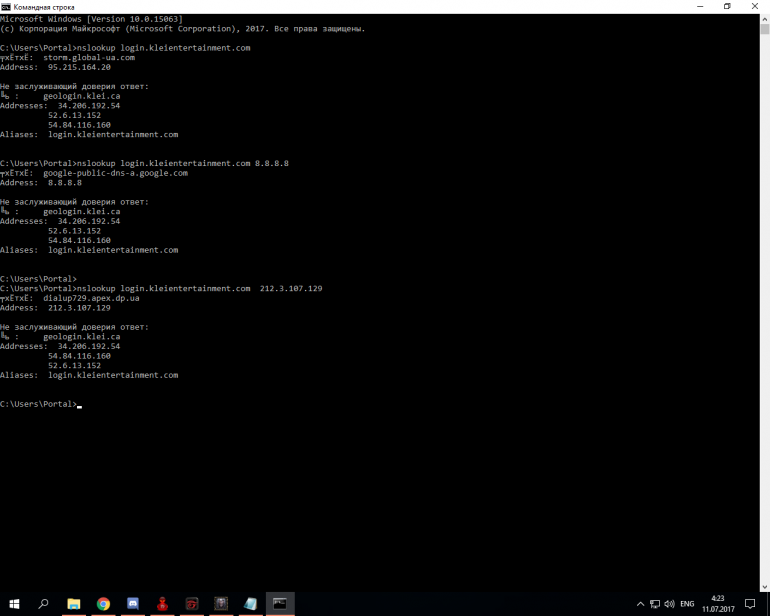Click the vertical scrollbar up arrow
The image size is (770, 616).
764,18
